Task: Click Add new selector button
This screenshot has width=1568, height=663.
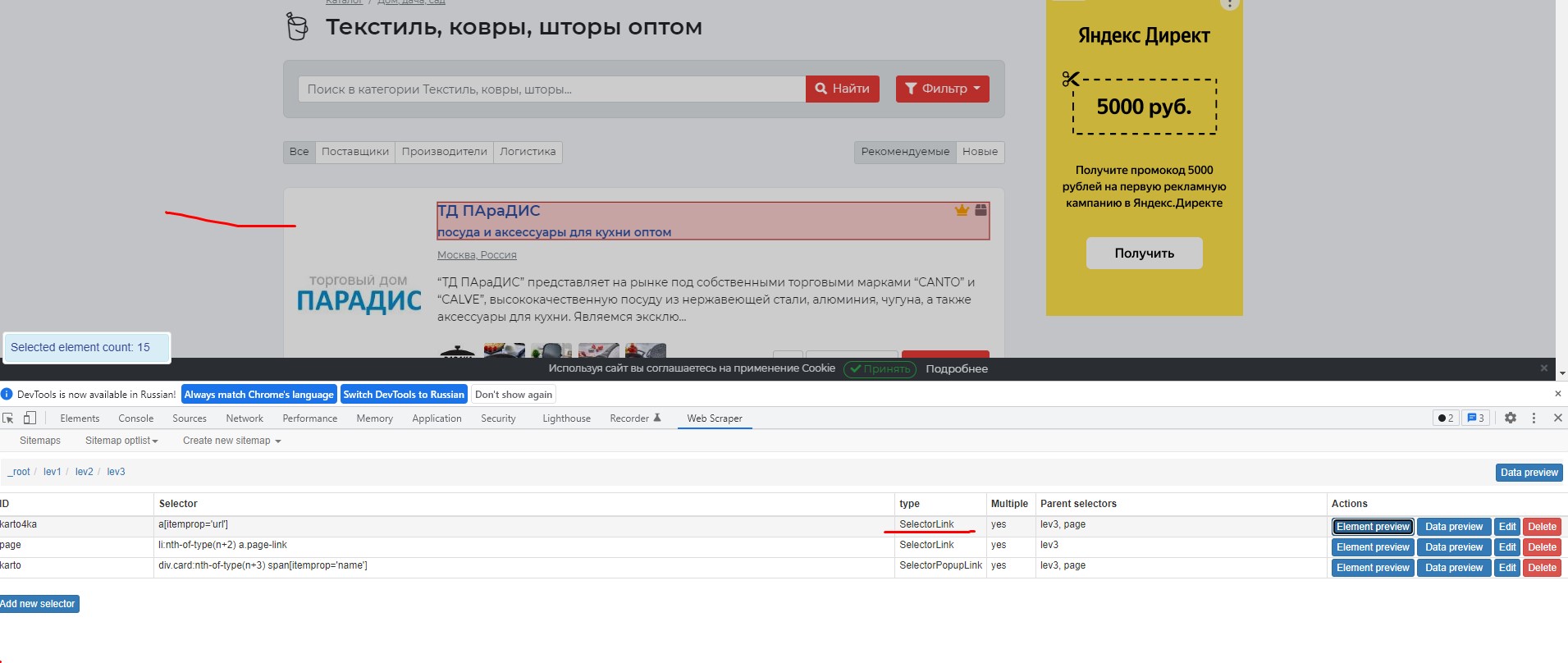Action: (38, 604)
